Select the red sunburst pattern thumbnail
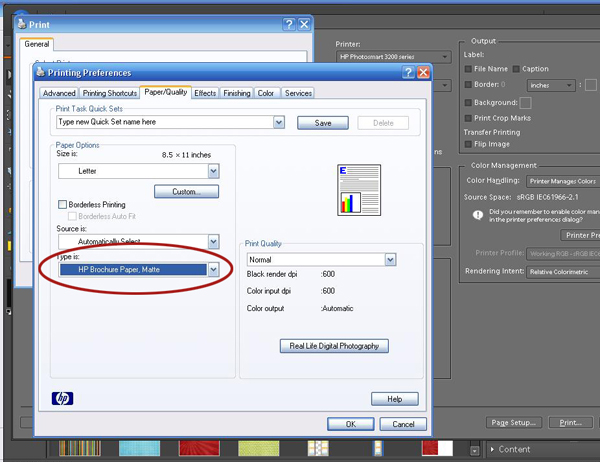 pos(199,448)
